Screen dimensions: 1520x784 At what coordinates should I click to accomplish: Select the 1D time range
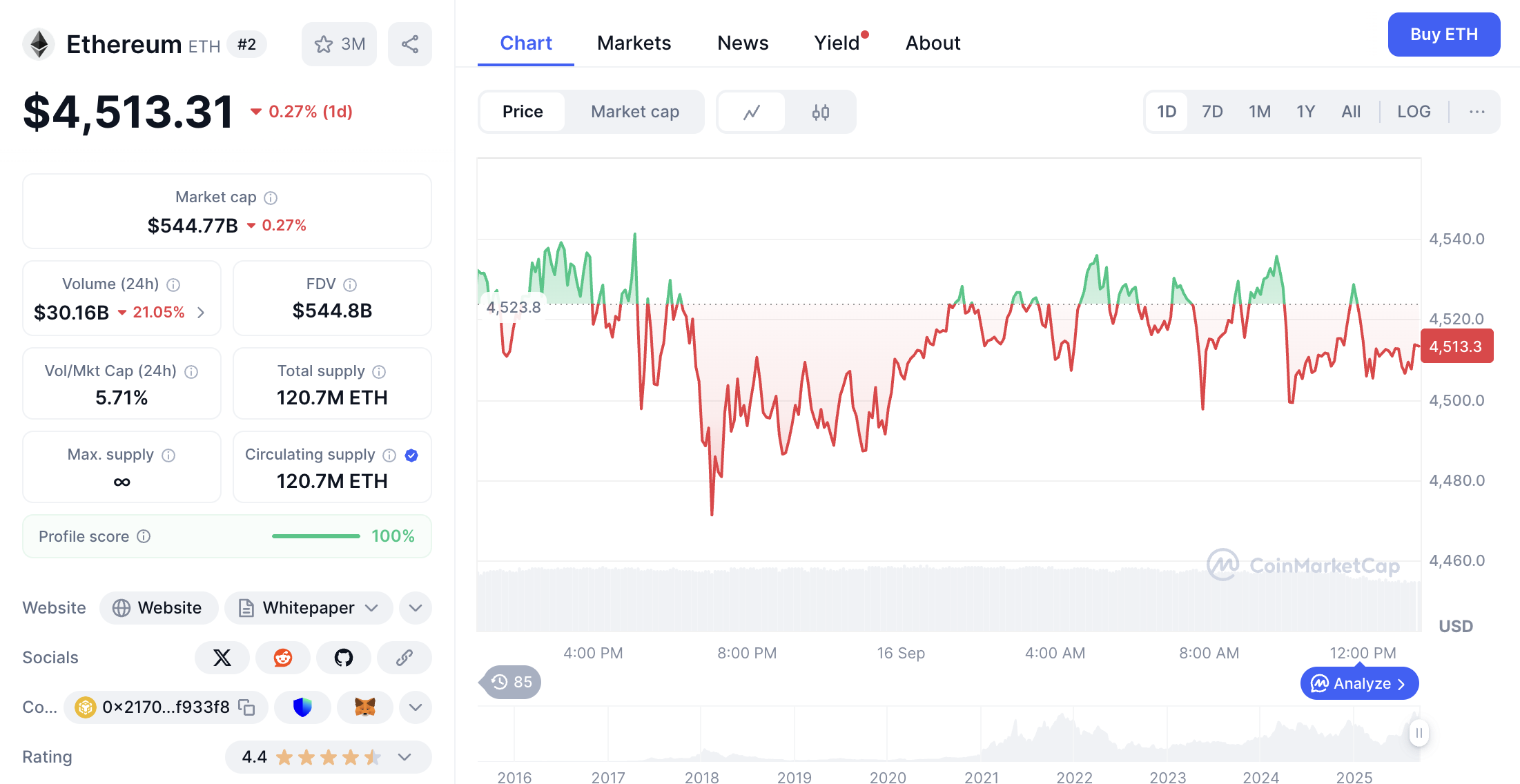[1167, 112]
